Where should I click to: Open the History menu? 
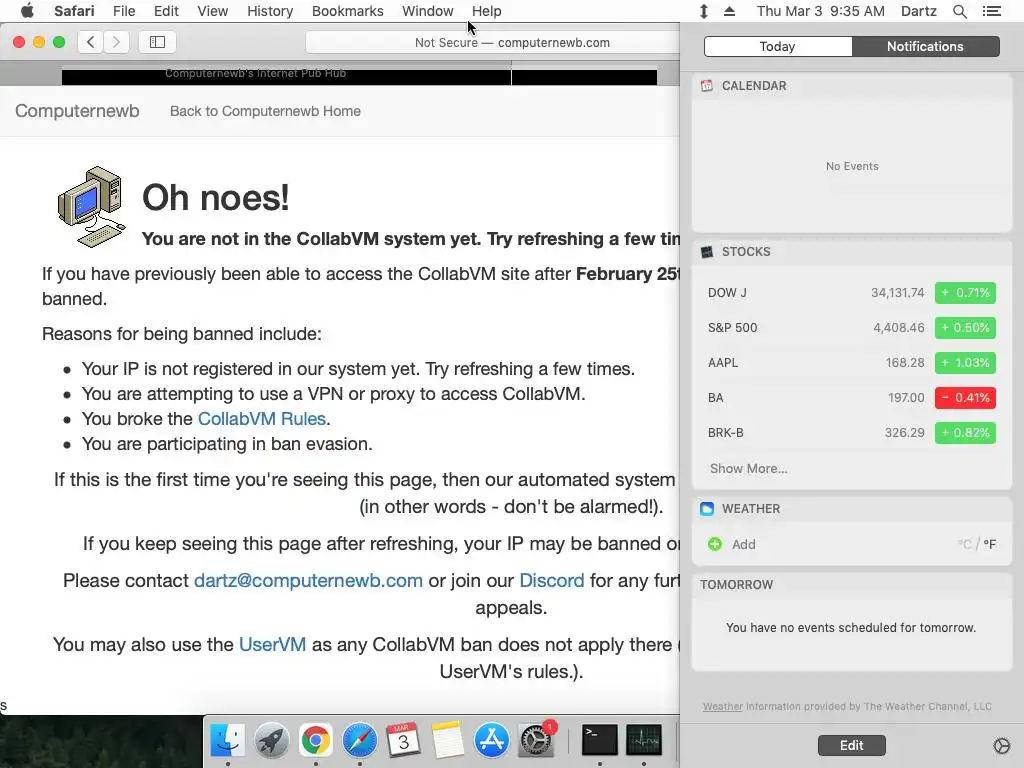click(270, 11)
